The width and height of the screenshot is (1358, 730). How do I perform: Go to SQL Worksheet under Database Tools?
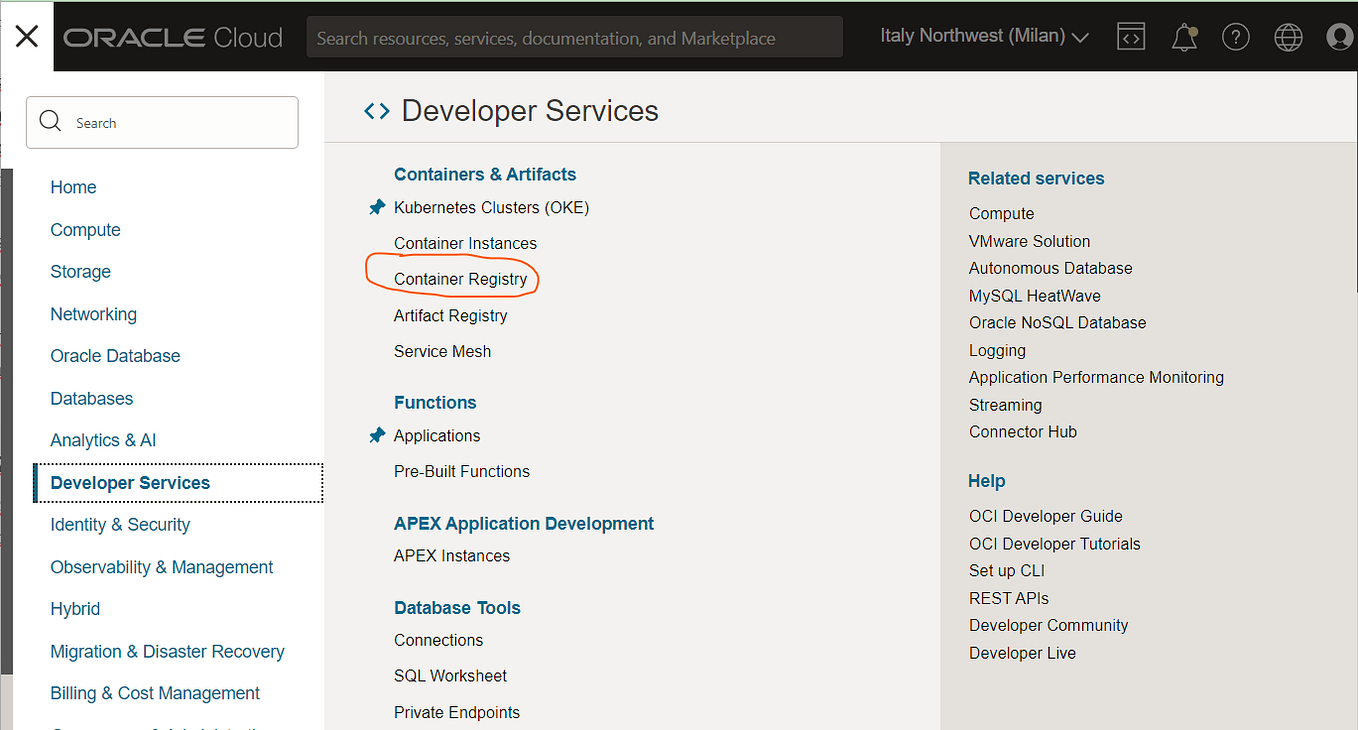click(450, 676)
